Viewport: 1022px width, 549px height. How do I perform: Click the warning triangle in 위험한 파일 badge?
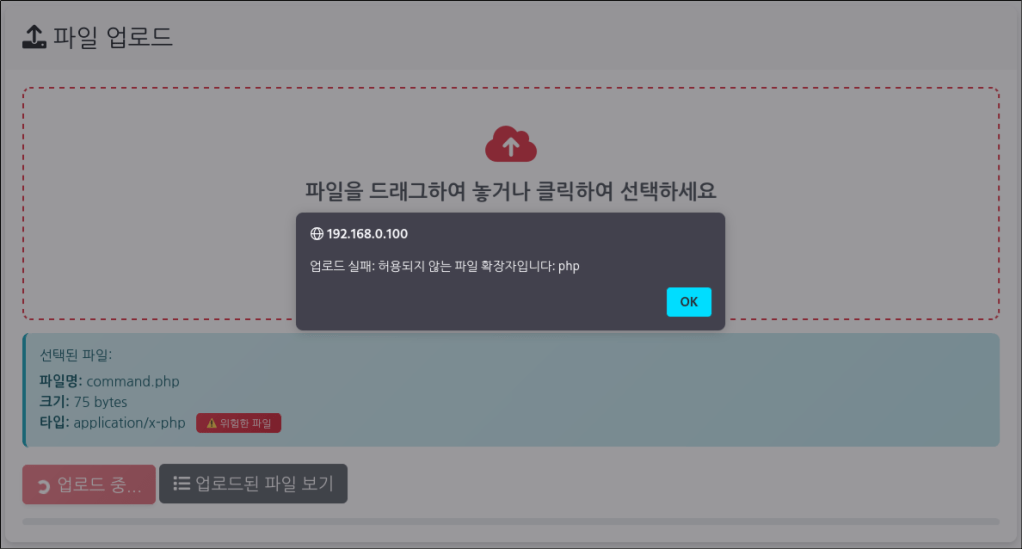coord(211,423)
